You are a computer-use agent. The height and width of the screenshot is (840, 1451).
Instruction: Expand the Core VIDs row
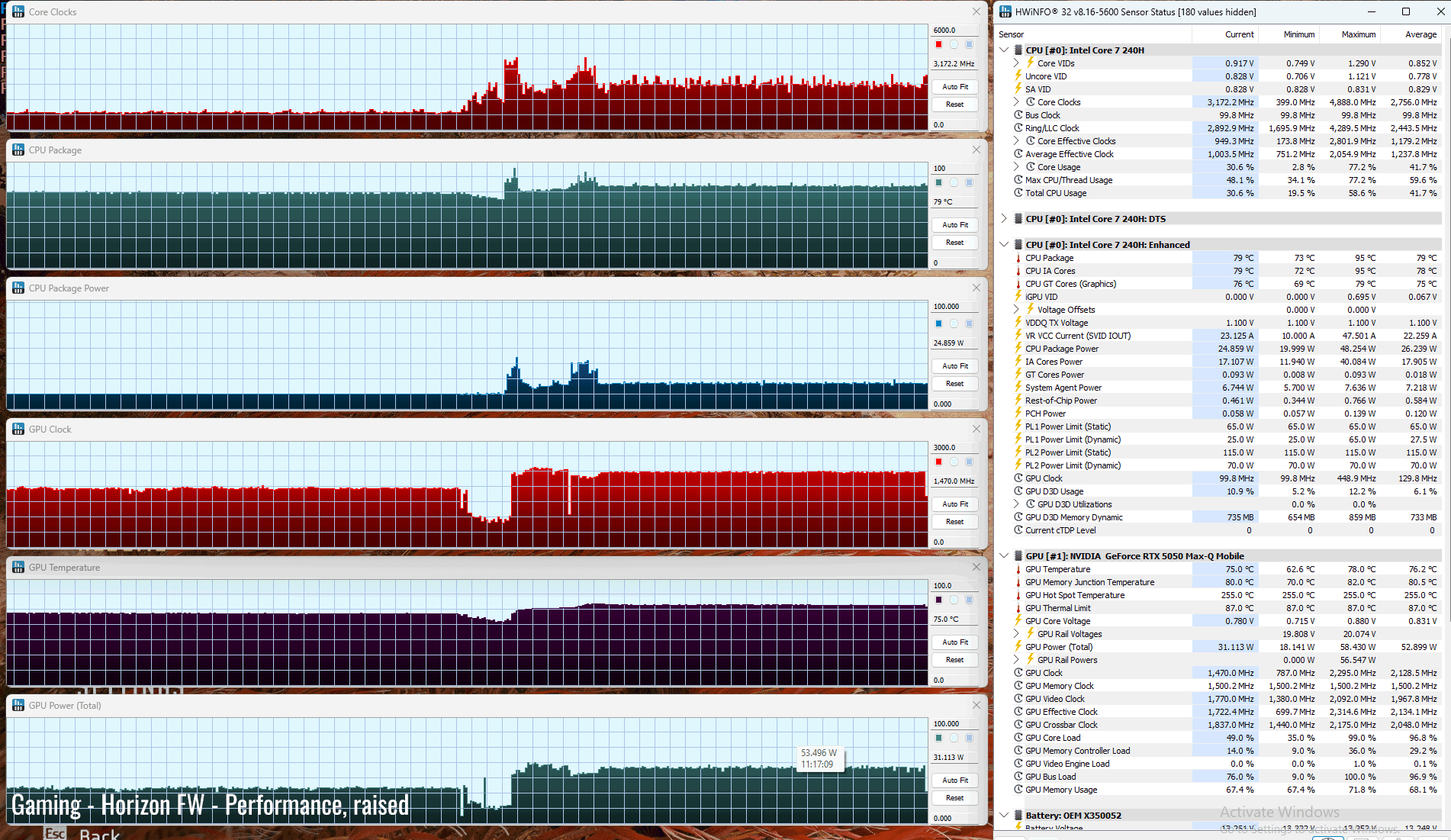tap(1016, 63)
